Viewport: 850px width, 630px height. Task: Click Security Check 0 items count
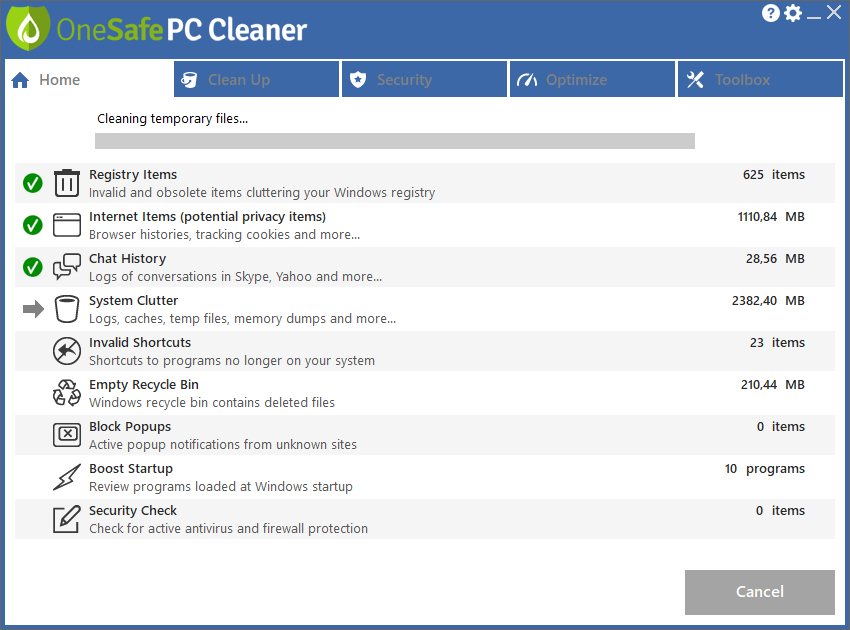tap(780, 511)
